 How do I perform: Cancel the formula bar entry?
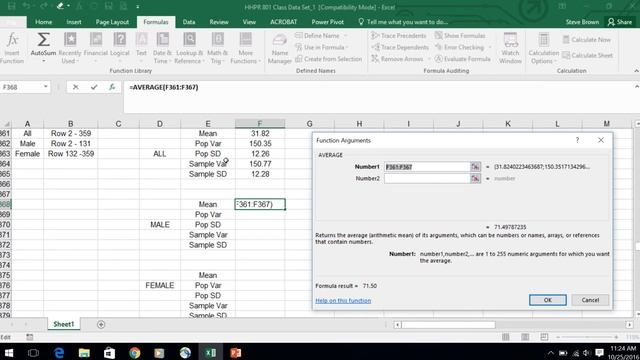[76, 87]
